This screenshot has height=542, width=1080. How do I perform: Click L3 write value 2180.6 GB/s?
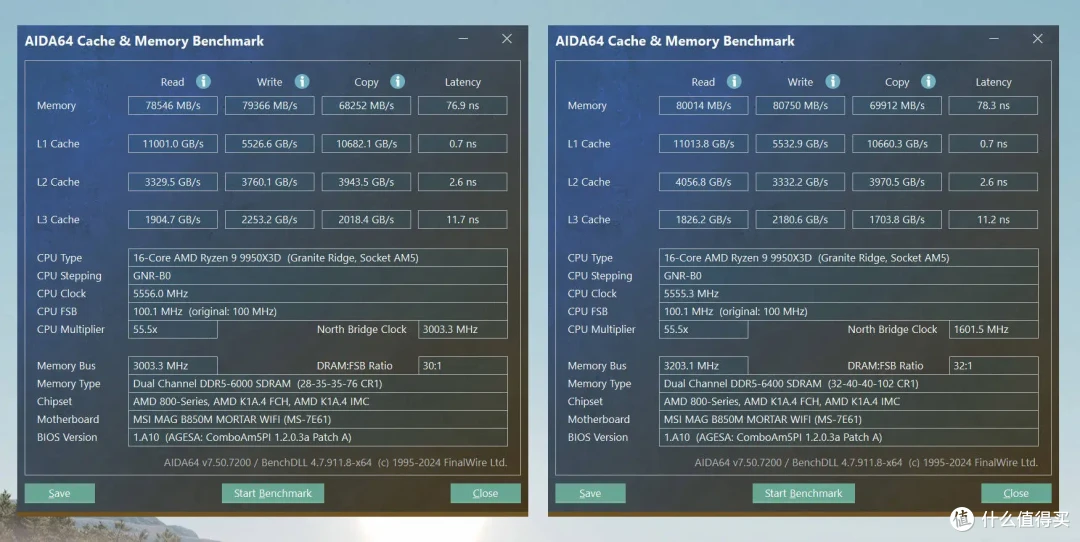coord(800,220)
